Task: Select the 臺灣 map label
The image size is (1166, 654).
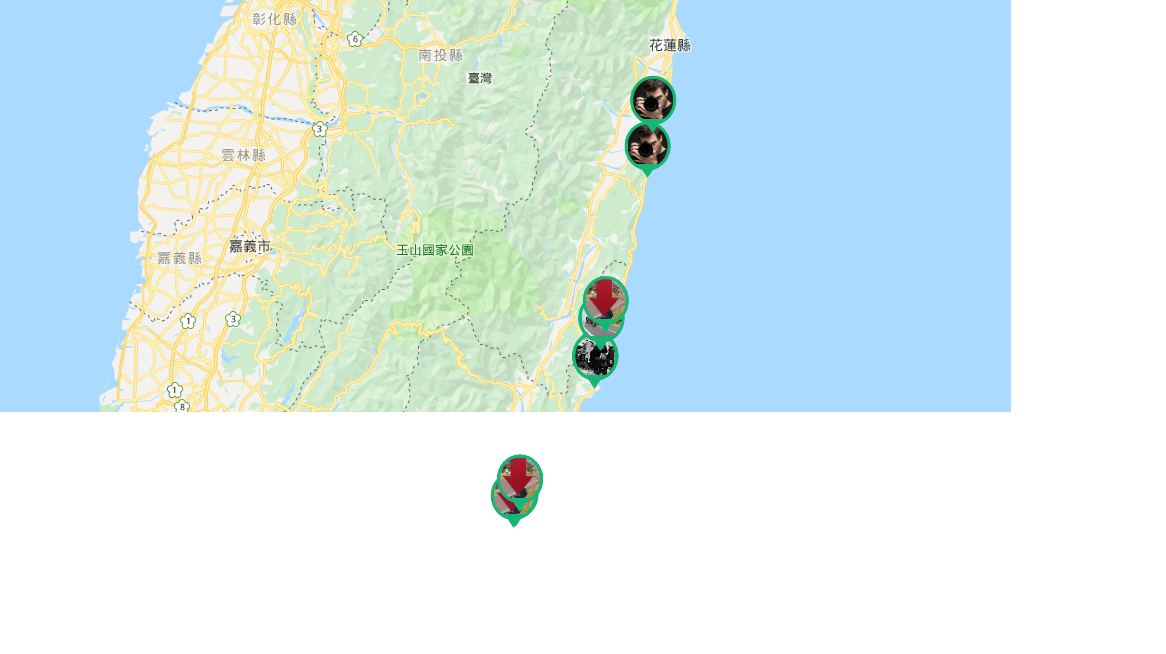Action: [x=480, y=78]
